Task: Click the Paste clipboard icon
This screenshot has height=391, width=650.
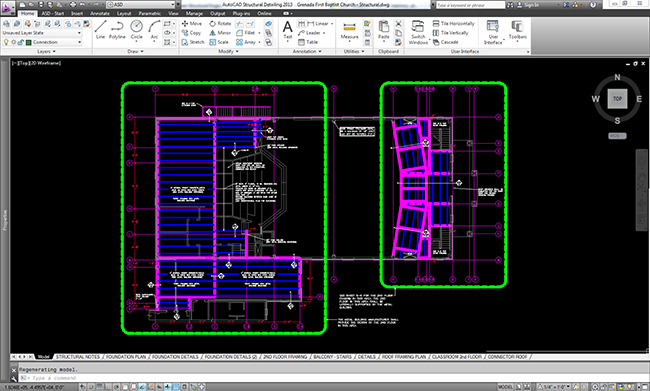Action: coord(384,30)
